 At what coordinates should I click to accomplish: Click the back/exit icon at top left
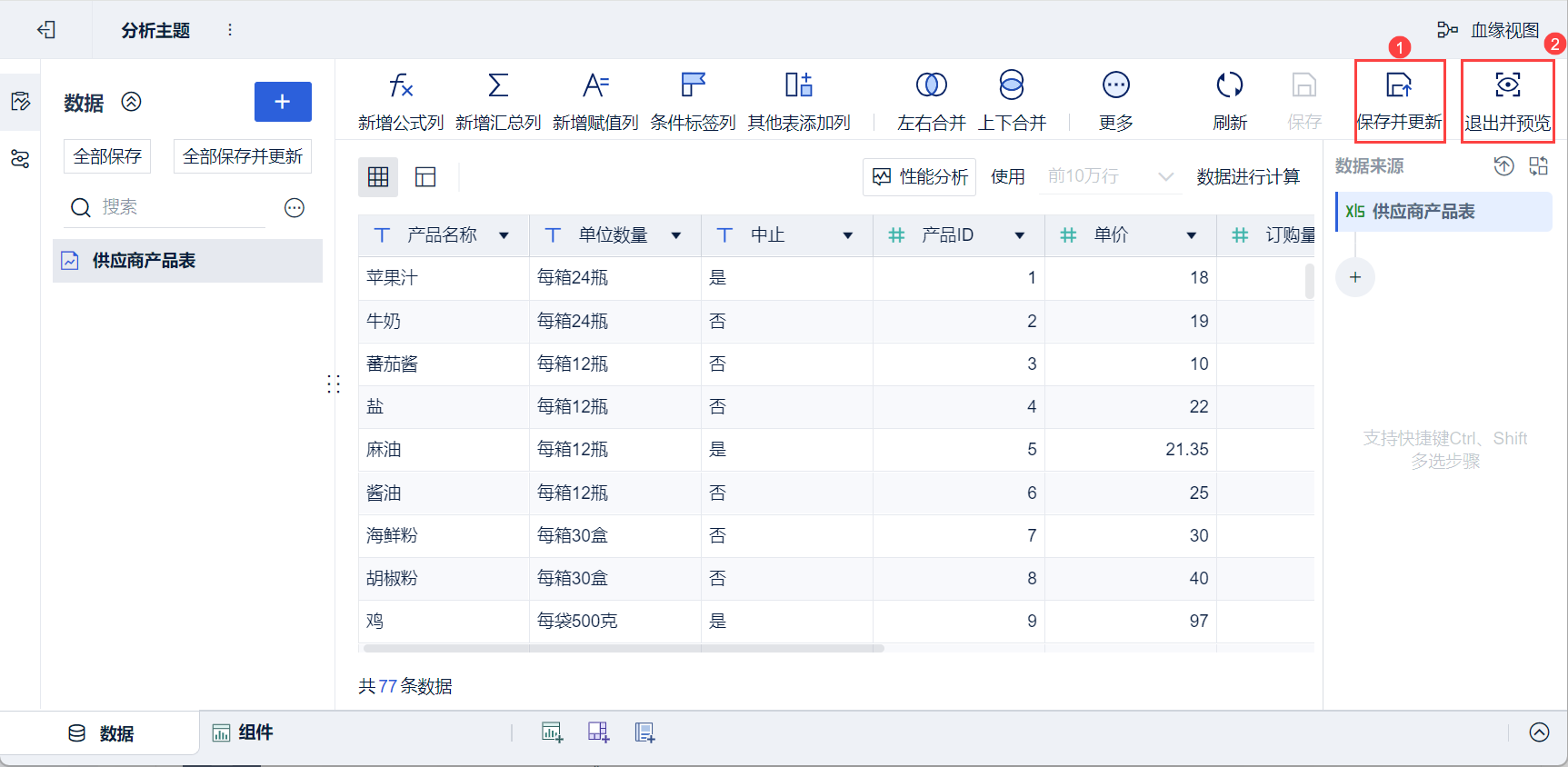[x=46, y=30]
